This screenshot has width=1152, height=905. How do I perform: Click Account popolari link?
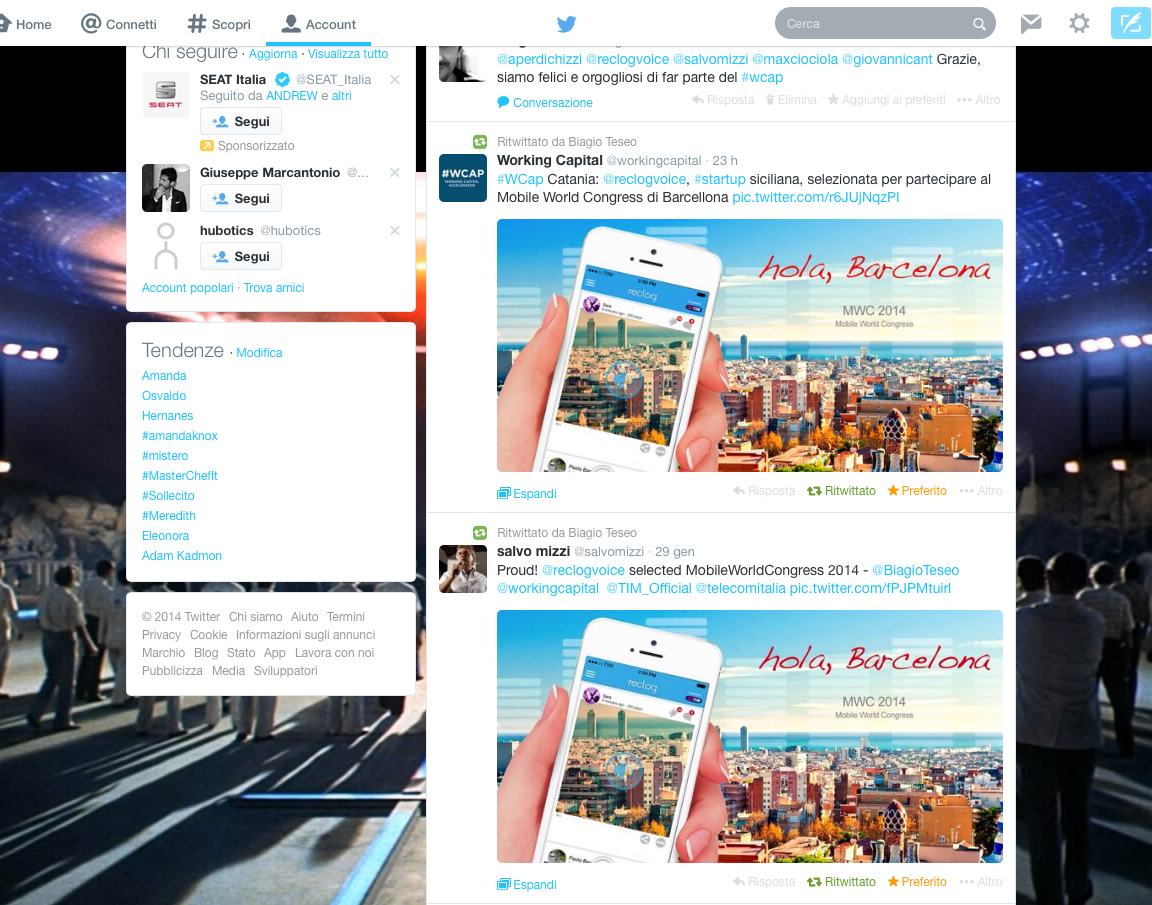pos(187,288)
